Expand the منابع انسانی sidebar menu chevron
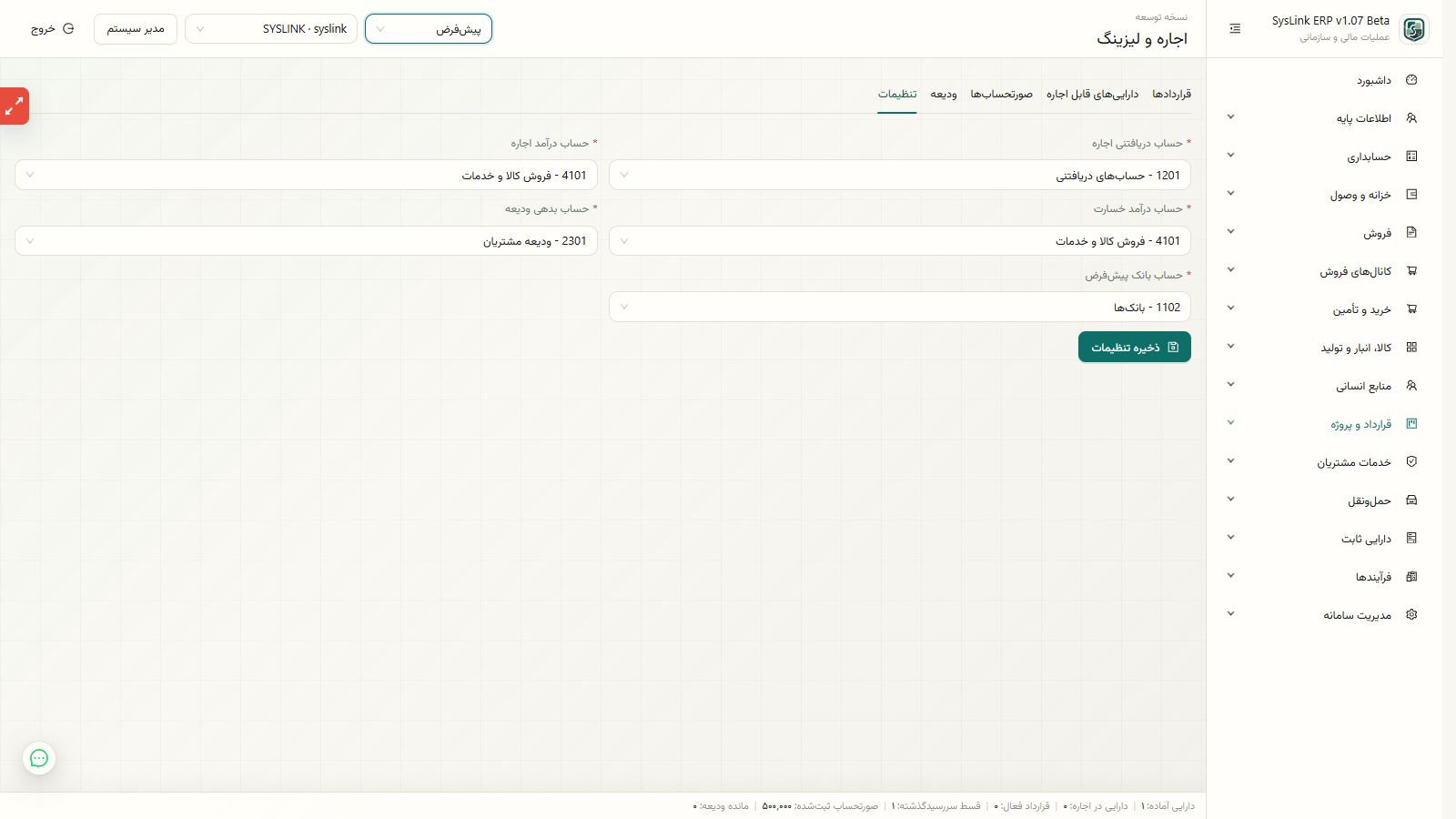 1230,385
